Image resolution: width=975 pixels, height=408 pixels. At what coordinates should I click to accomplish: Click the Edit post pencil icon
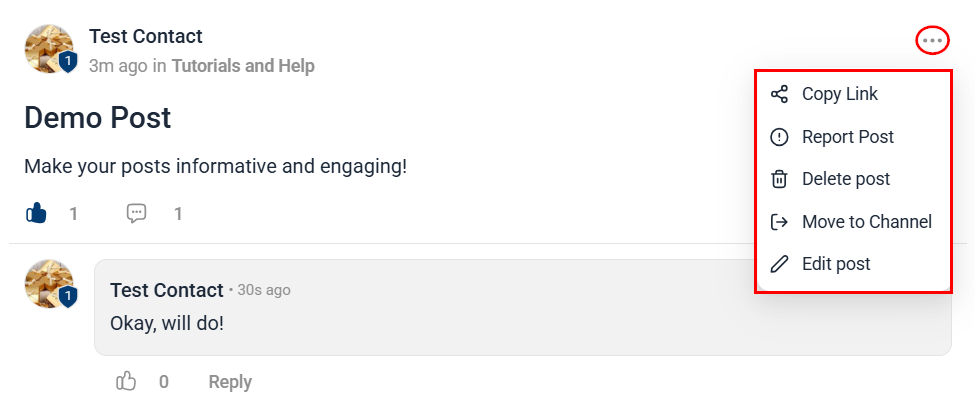(x=779, y=264)
